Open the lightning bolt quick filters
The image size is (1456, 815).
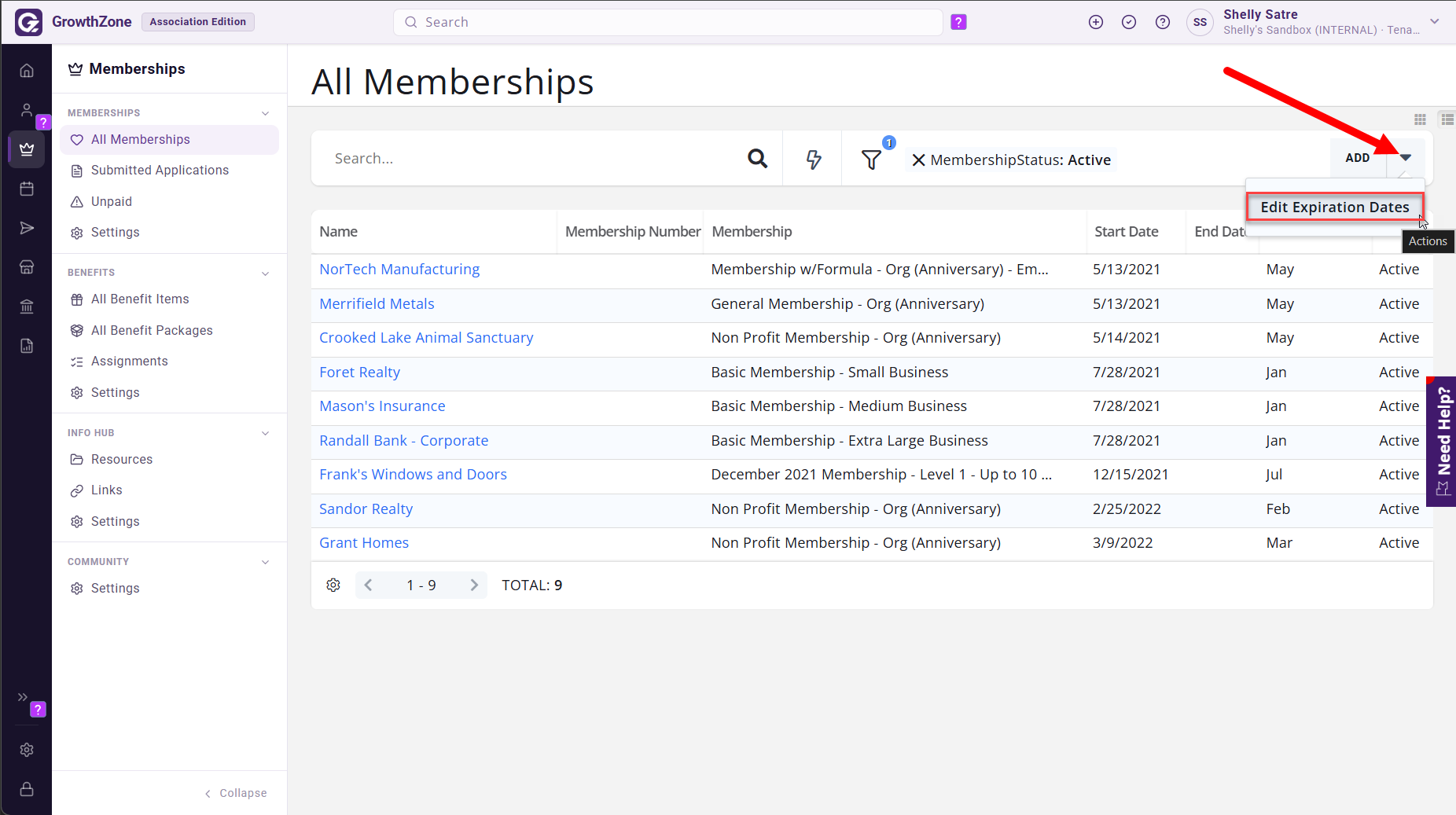[x=814, y=160]
